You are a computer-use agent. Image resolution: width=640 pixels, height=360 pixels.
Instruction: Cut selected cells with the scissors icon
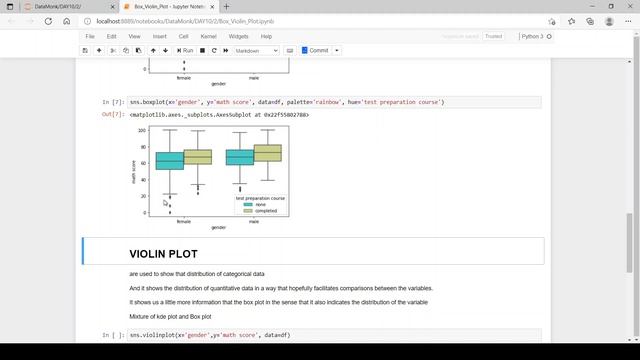(x=113, y=51)
